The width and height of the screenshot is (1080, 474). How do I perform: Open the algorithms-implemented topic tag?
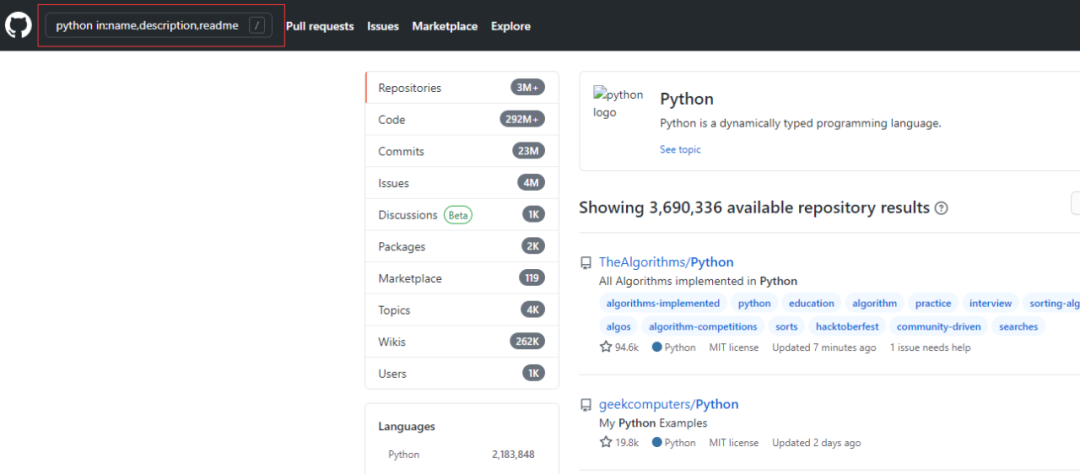click(x=663, y=303)
